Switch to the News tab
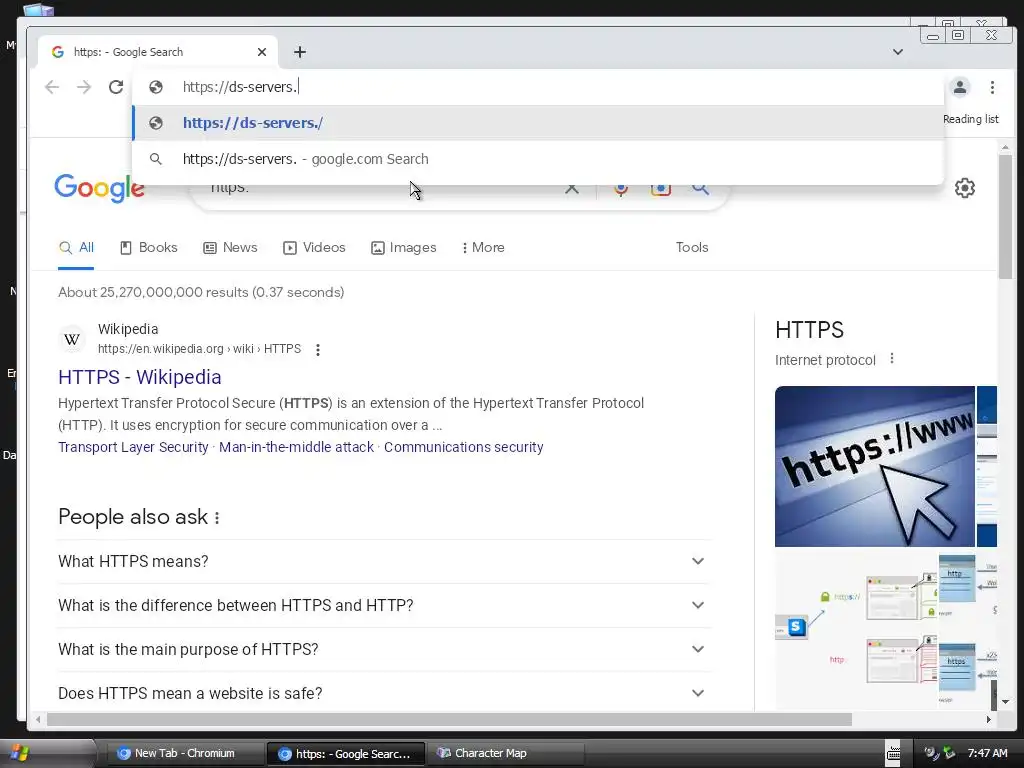This screenshot has height=768, width=1024. point(231,248)
